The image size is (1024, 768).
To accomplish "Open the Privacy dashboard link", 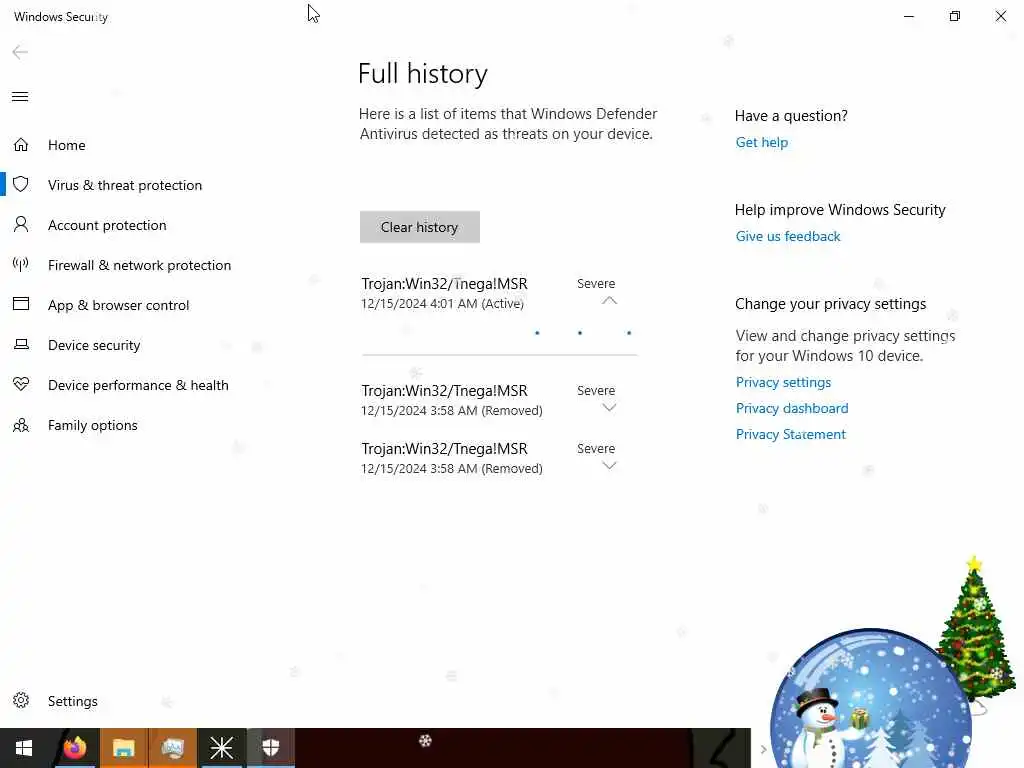I will pos(792,408).
